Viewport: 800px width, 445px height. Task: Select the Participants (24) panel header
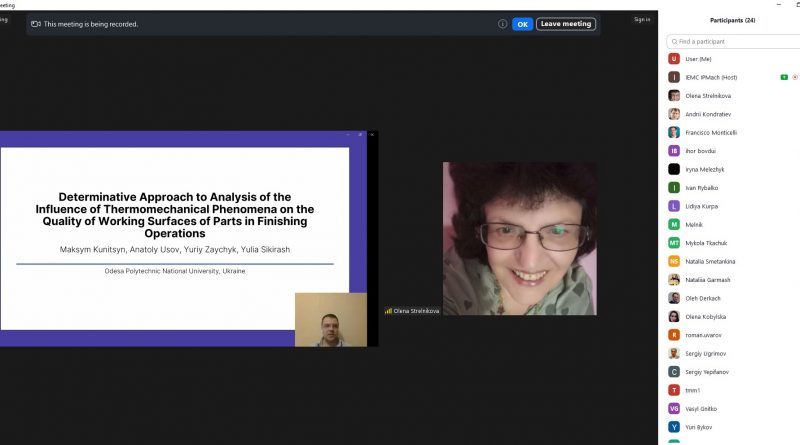(732, 20)
